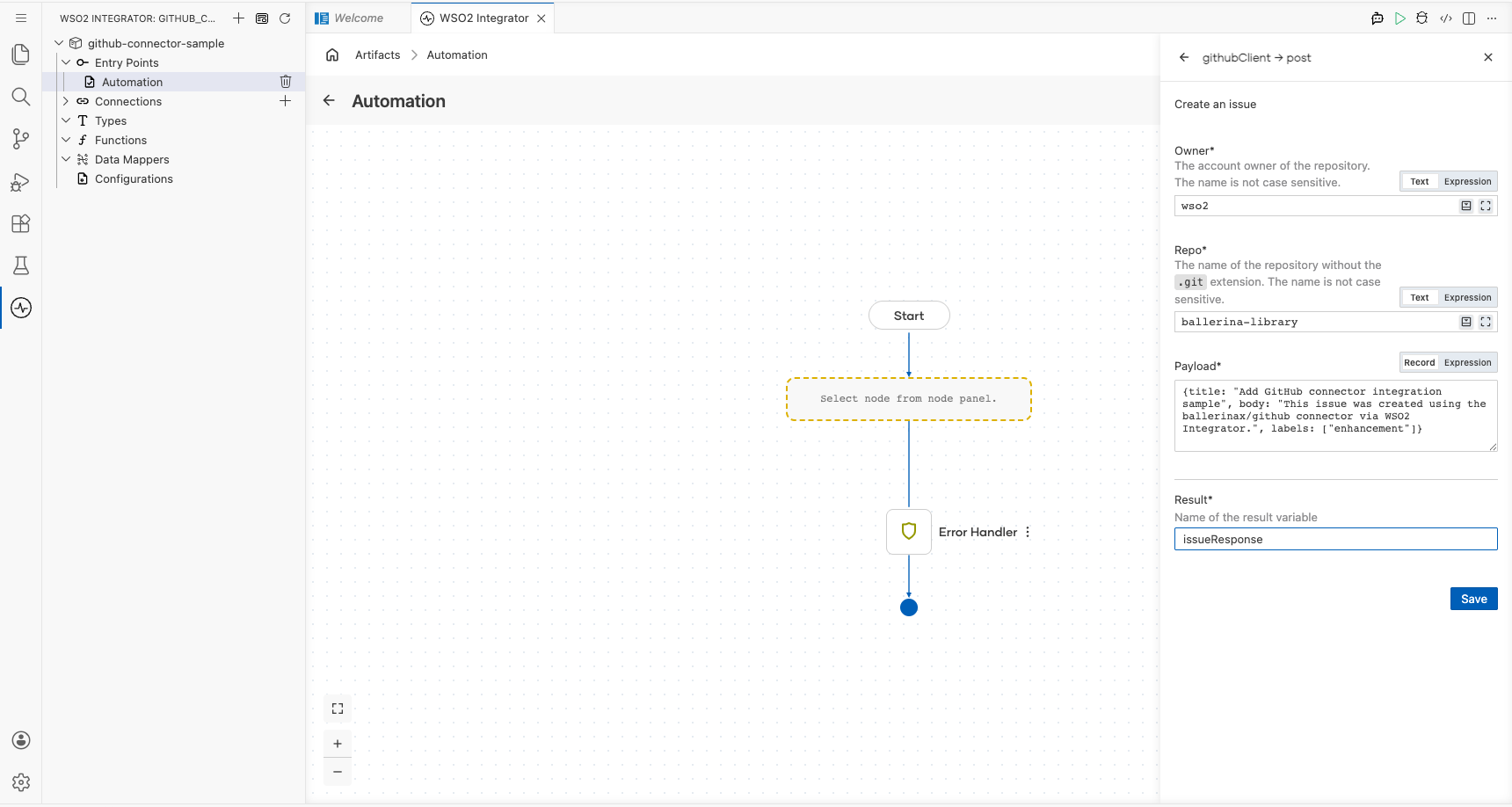Show source code with brackets icon

(1446, 18)
